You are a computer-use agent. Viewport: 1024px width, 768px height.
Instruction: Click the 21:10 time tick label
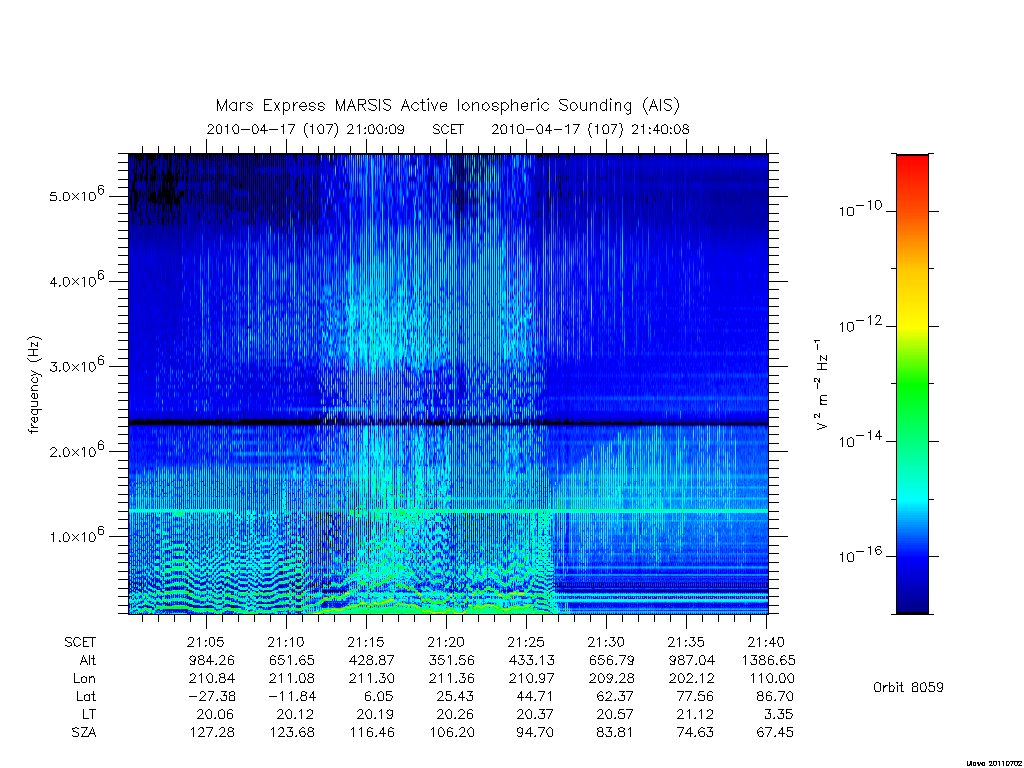pos(286,643)
